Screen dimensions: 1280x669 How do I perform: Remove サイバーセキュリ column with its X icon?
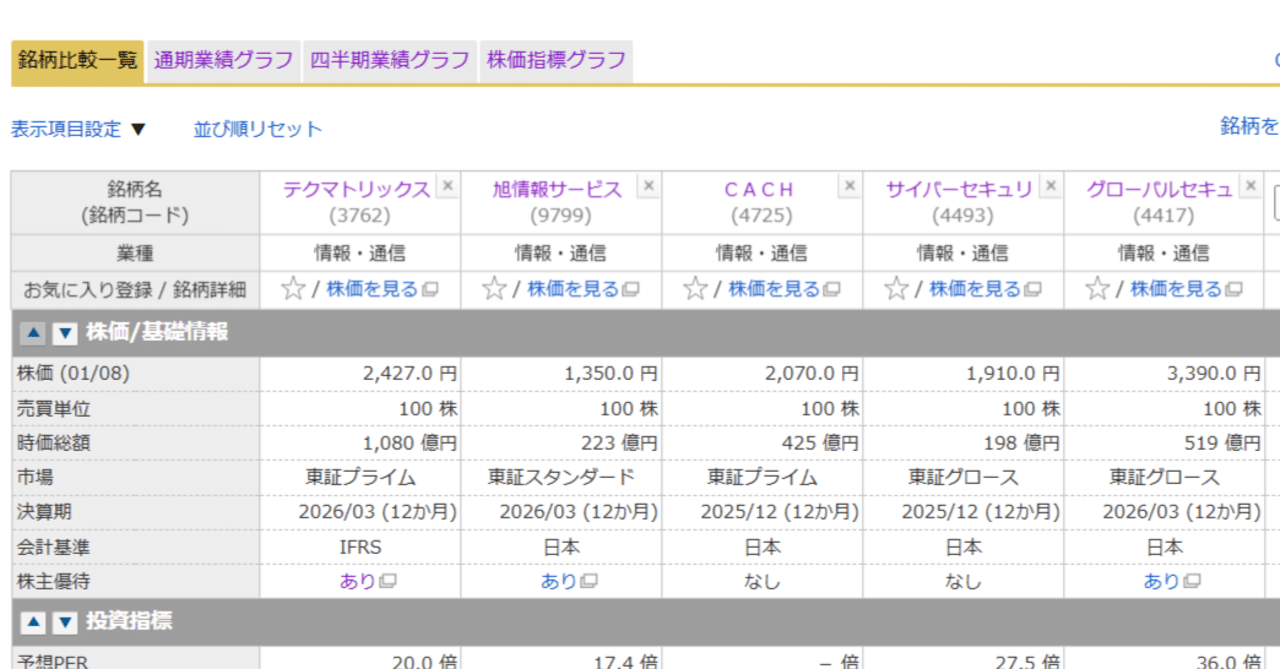1050,186
